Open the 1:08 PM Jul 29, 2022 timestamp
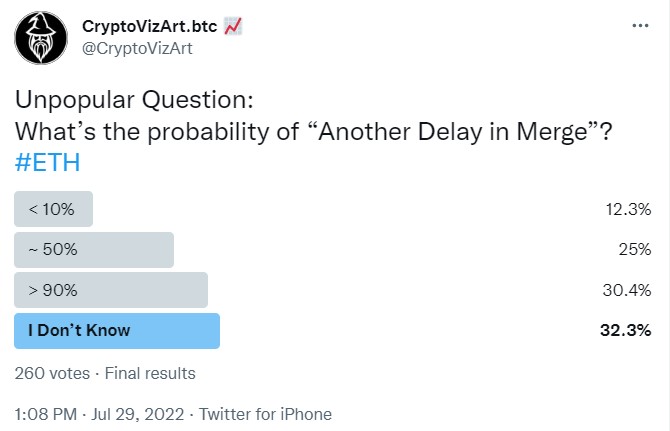This screenshot has width=670, height=431. pyautogui.click(x=101, y=413)
